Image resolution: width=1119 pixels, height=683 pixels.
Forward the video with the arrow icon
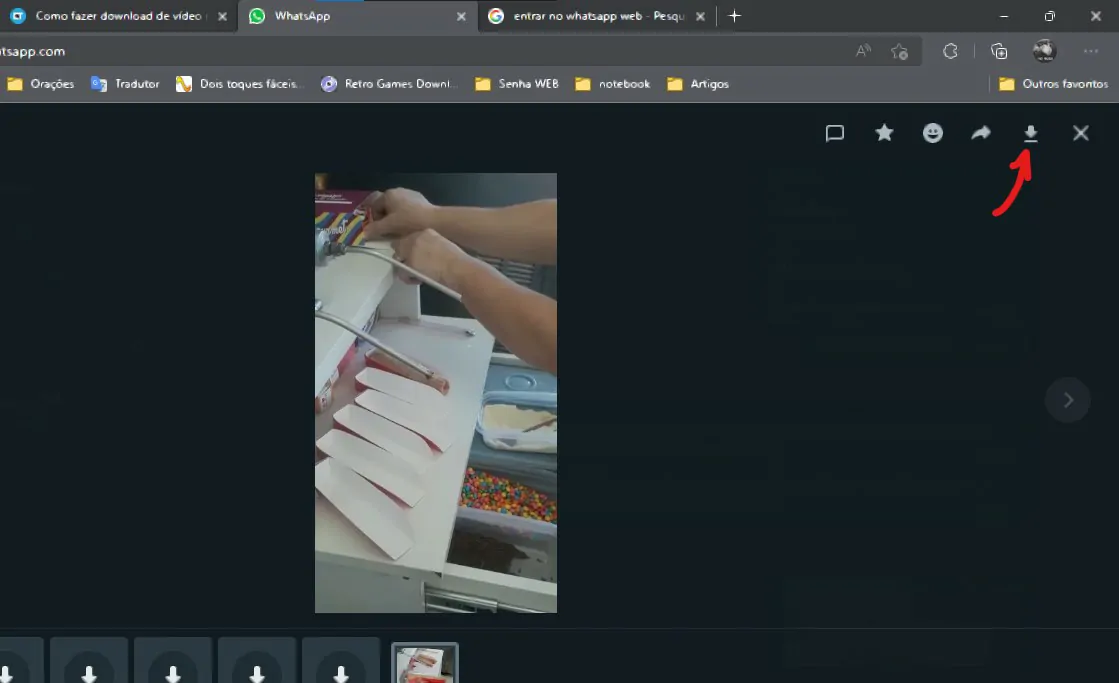(981, 133)
